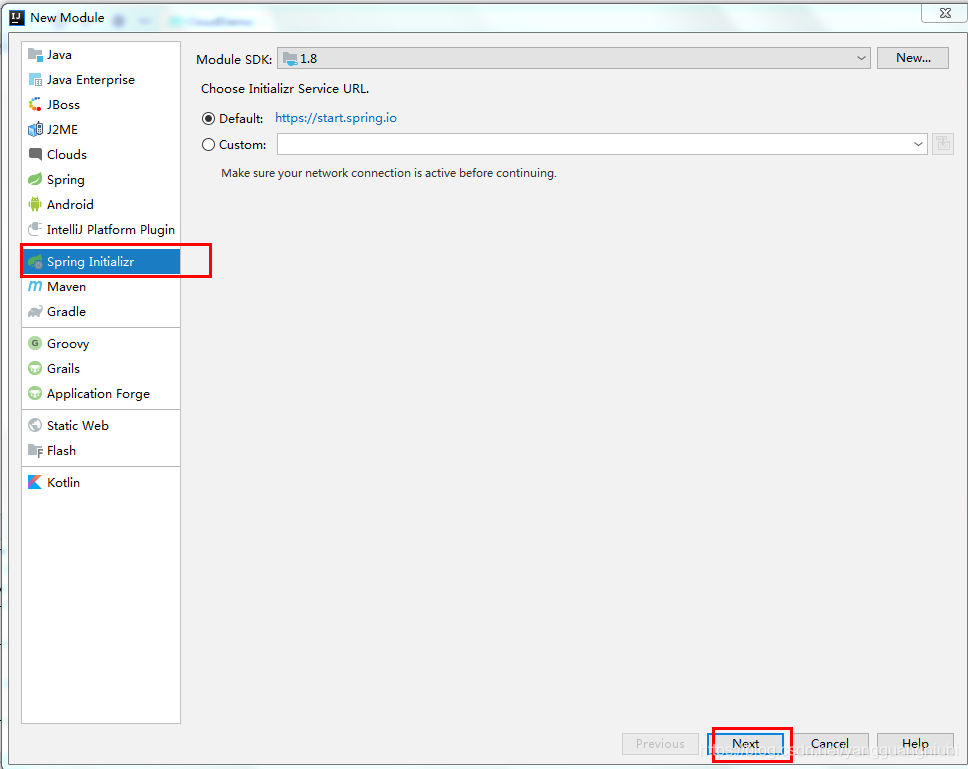Click the Cancel button
This screenshot has width=968, height=769.
pyautogui.click(x=829, y=744)
